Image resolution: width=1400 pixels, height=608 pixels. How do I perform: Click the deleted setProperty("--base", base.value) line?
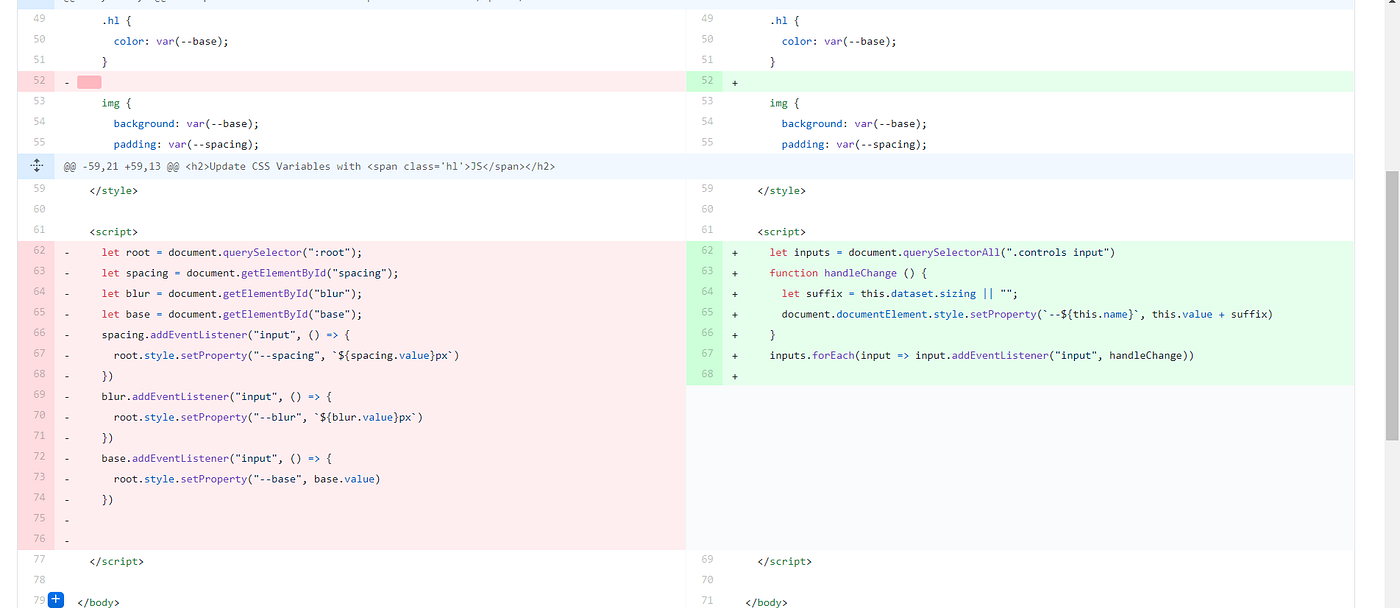(247, 479)
